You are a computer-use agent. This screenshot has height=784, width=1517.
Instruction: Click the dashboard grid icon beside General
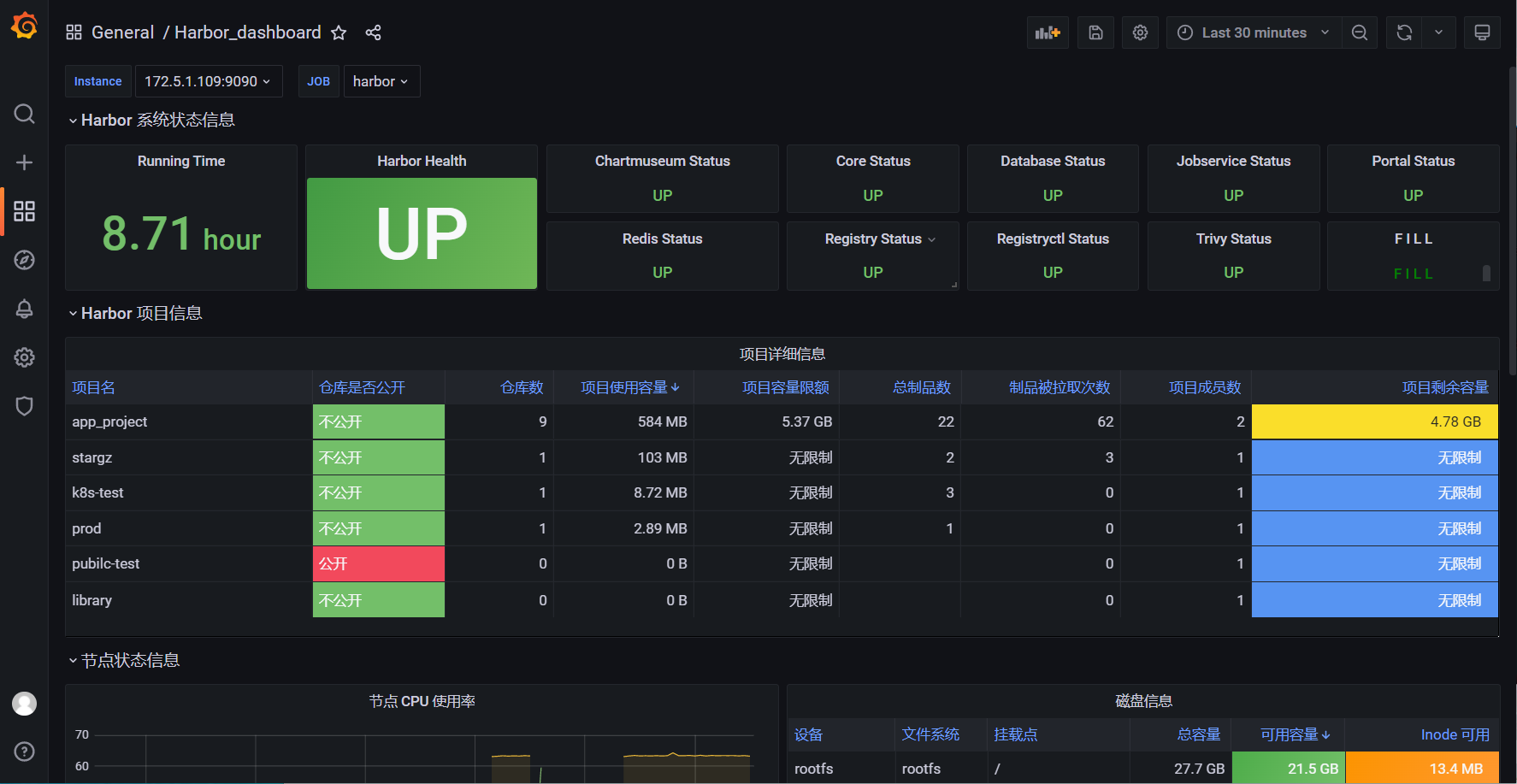(74, 32)
